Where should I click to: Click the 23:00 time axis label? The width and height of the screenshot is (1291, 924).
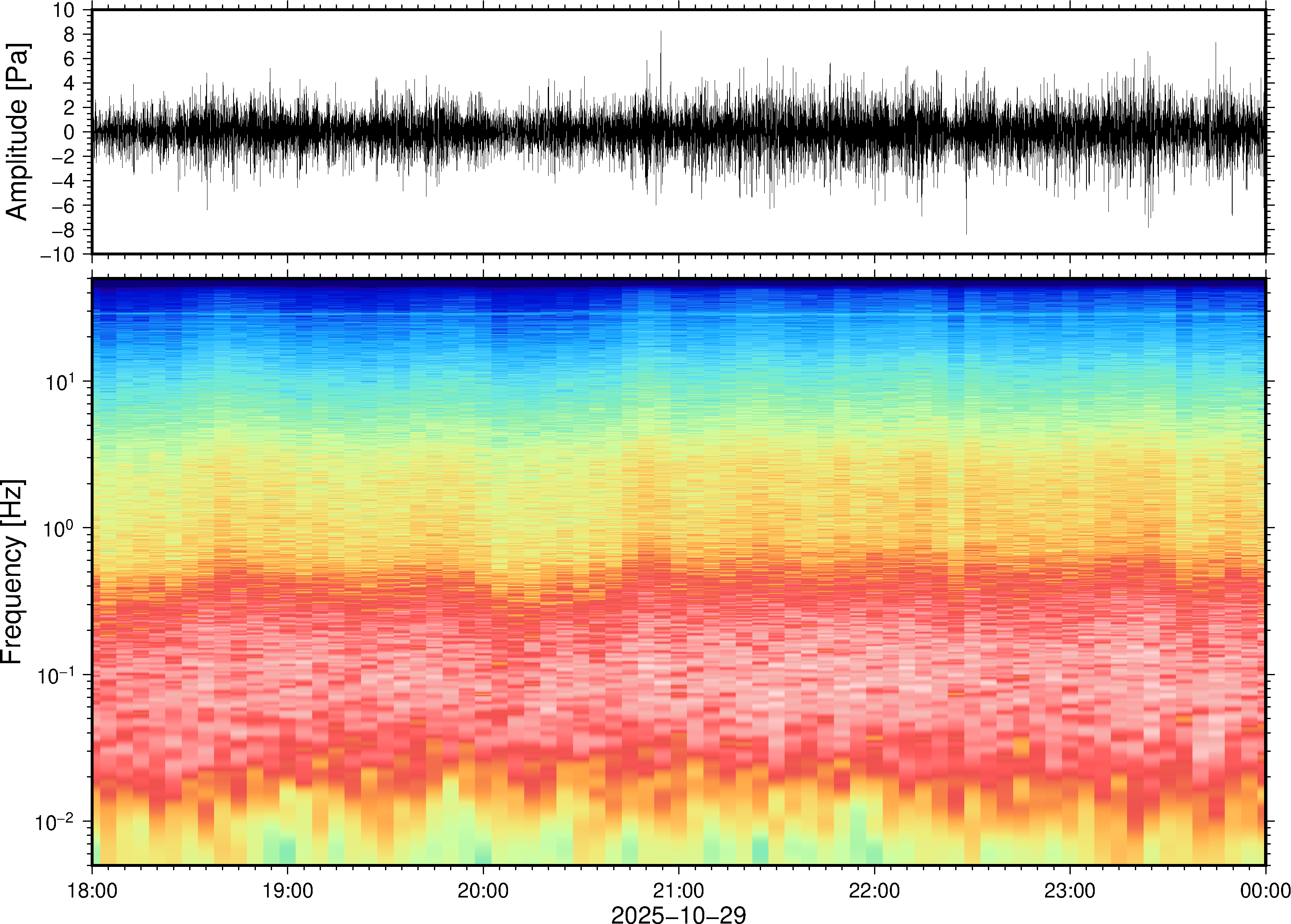click(1069, 890)
